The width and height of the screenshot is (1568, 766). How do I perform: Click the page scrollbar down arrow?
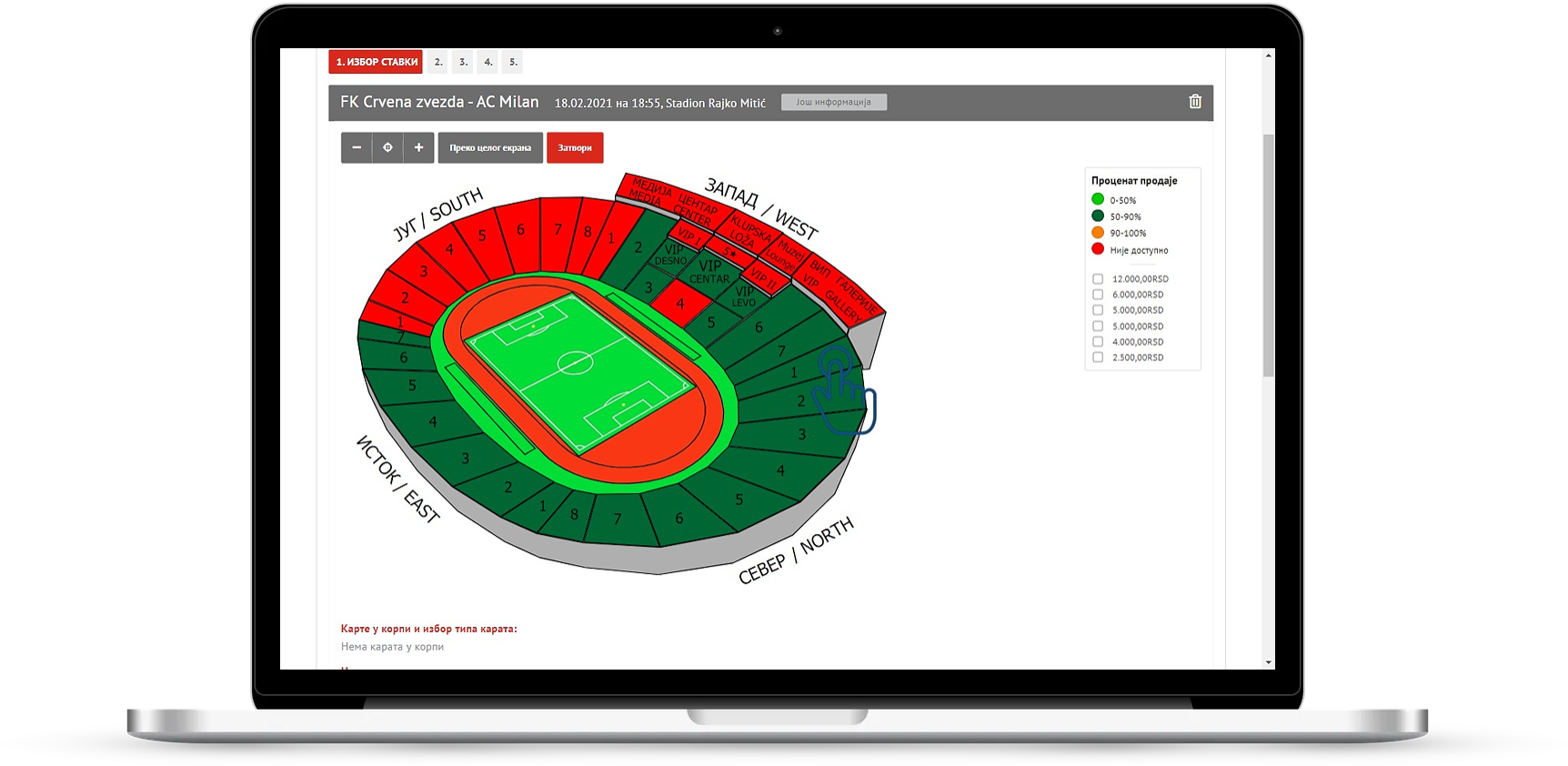click(1268, 662)
